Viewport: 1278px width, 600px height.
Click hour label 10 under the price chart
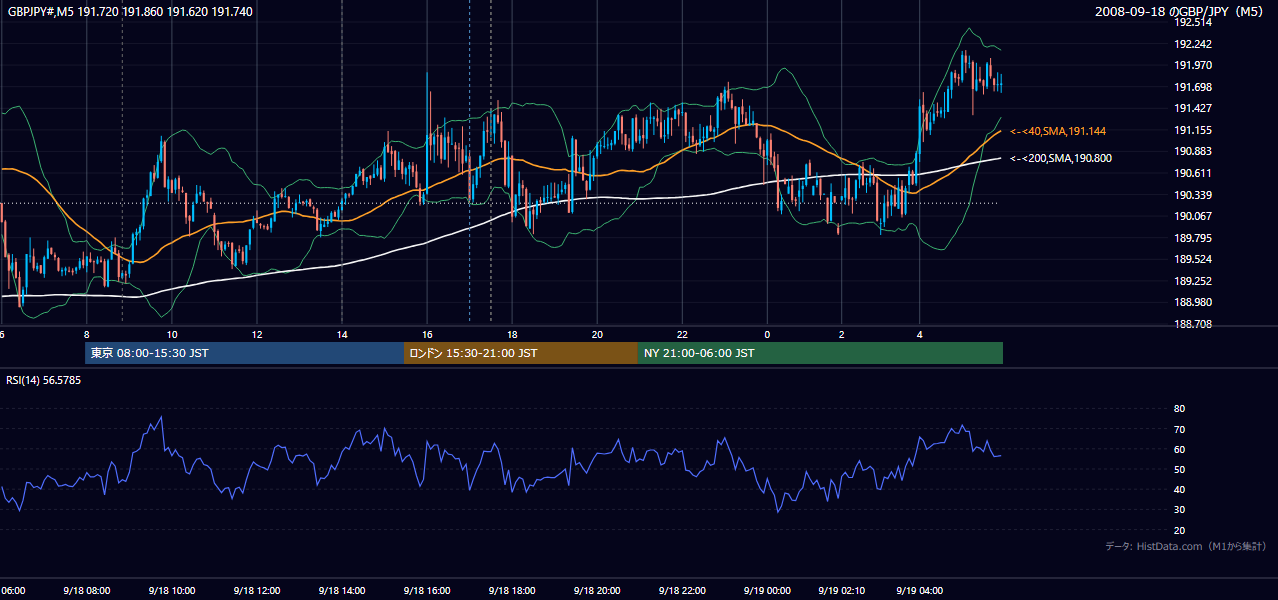click(172, 334)
